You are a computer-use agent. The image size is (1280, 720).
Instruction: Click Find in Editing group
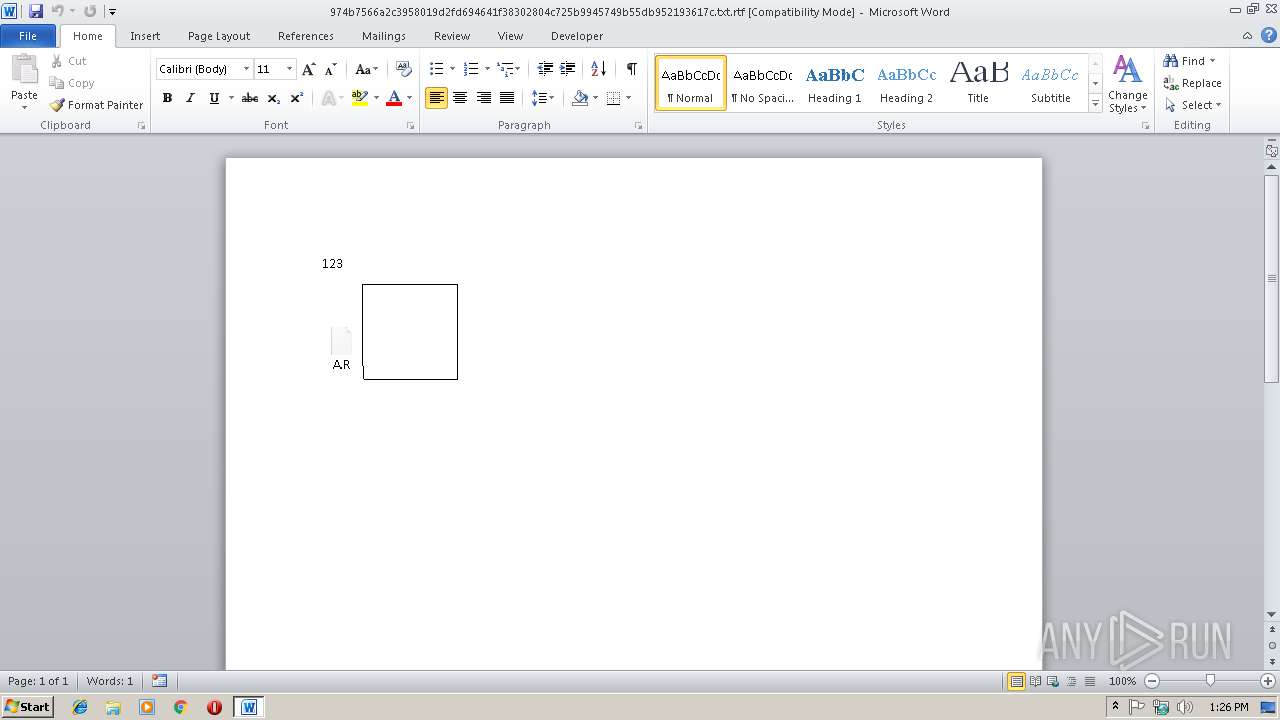[x=1190, y=61]
